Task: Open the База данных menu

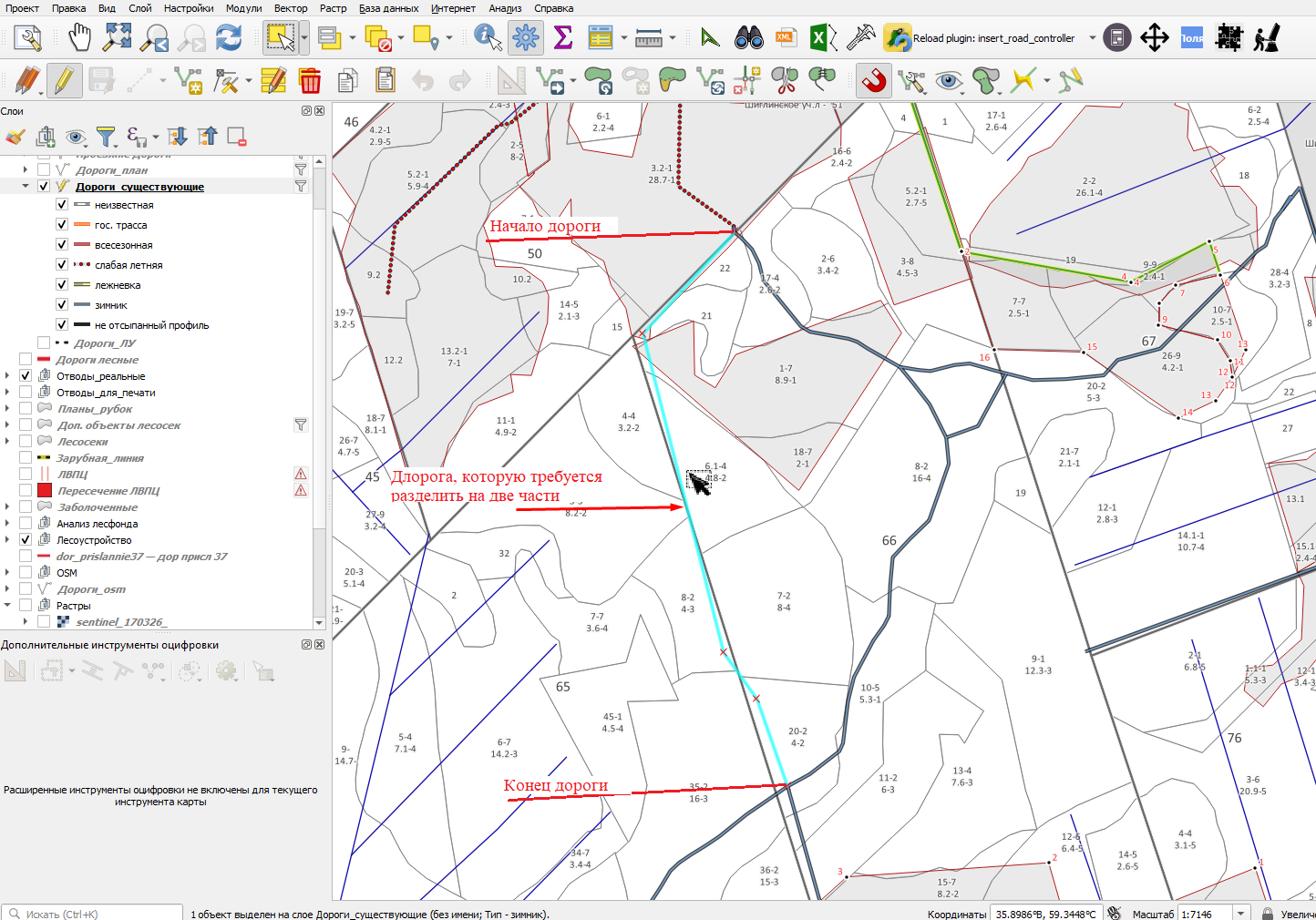Action: (389, 8)
